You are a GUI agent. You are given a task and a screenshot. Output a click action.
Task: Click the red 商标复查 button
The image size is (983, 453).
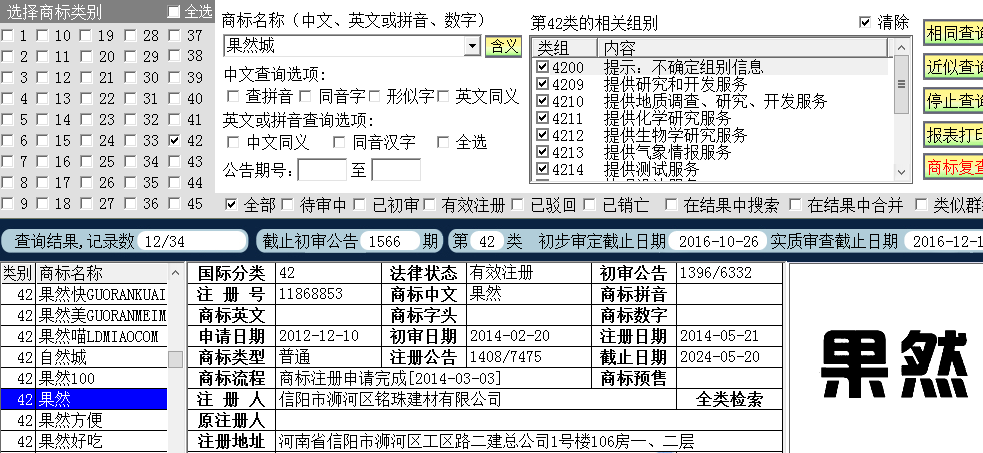pos(954,167)
